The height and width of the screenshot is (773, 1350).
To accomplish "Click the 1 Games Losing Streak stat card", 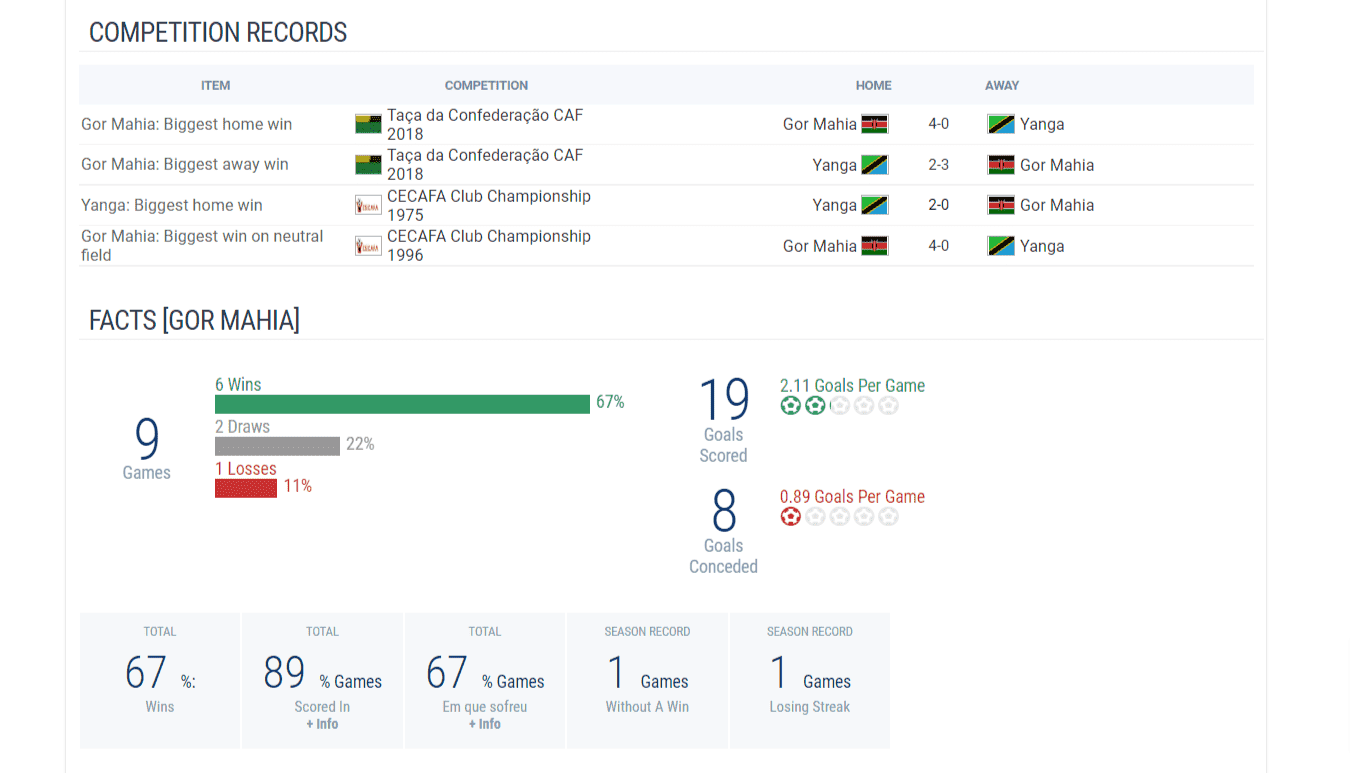I will pyautogui.click(x=810, y=681).
